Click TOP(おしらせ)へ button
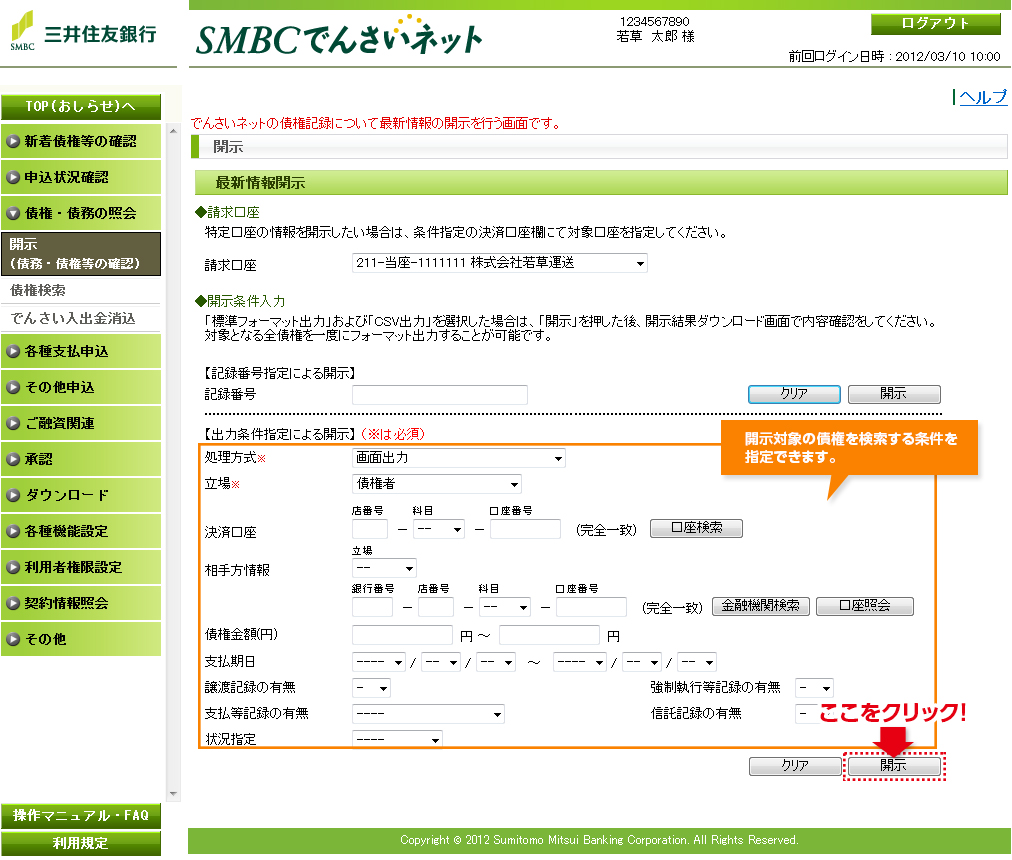 (81, 107)
